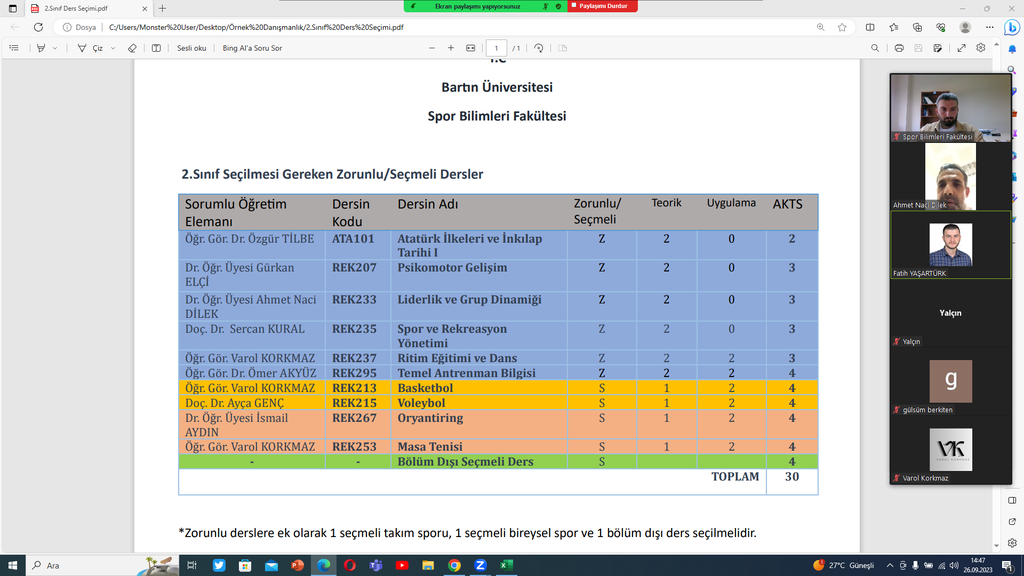The width and height of the screenshot is (1024, 576).
Task: Toggle browser split screen view
Action: click(871, 27)
